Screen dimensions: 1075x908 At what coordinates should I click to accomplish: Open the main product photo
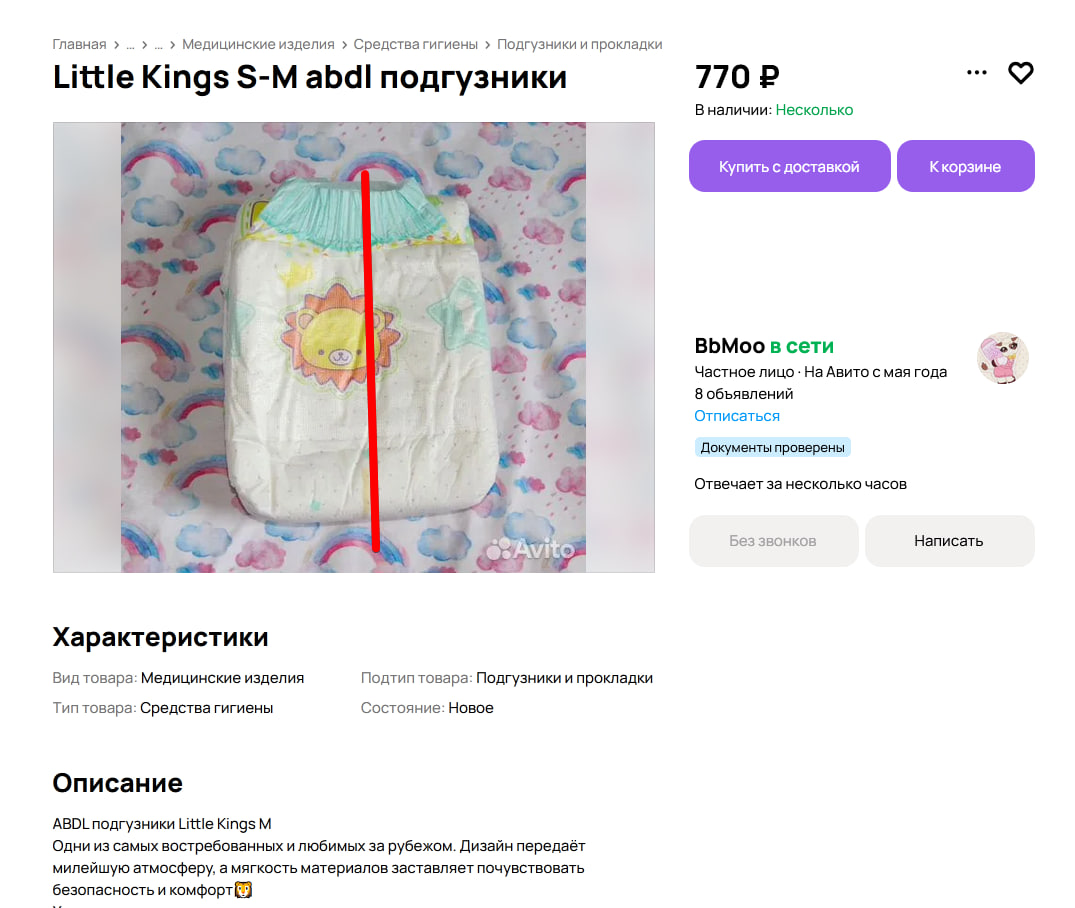tap(354, 347)
